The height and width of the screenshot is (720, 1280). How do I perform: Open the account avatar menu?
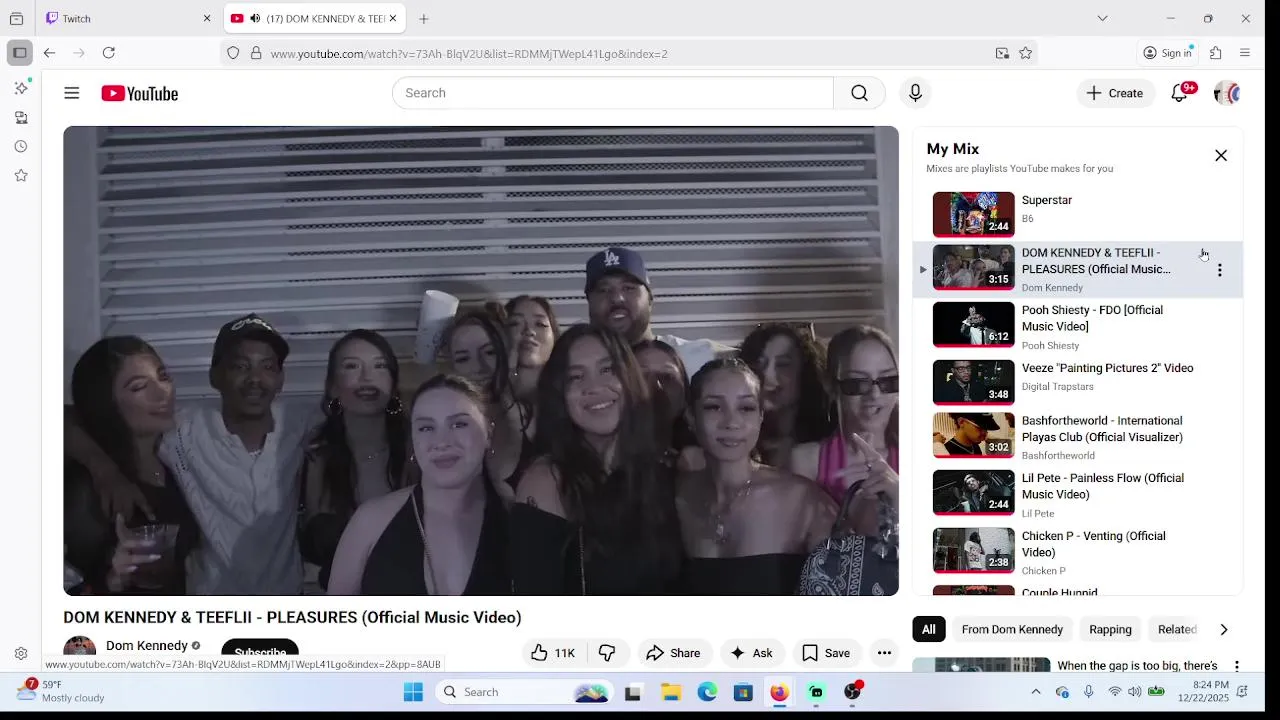(1227, 93)
